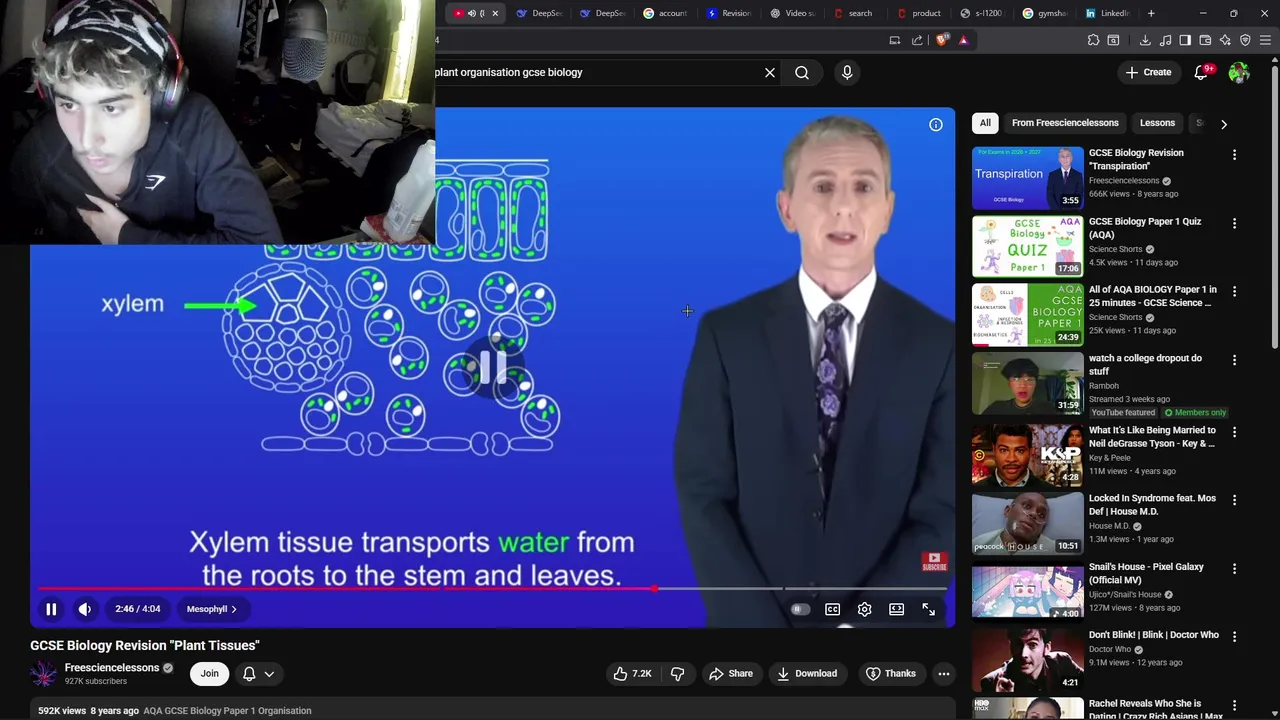Pause the video with the pause button
Image resolution: width=1280 pixels, height=720 pixels.
(51, 609)
